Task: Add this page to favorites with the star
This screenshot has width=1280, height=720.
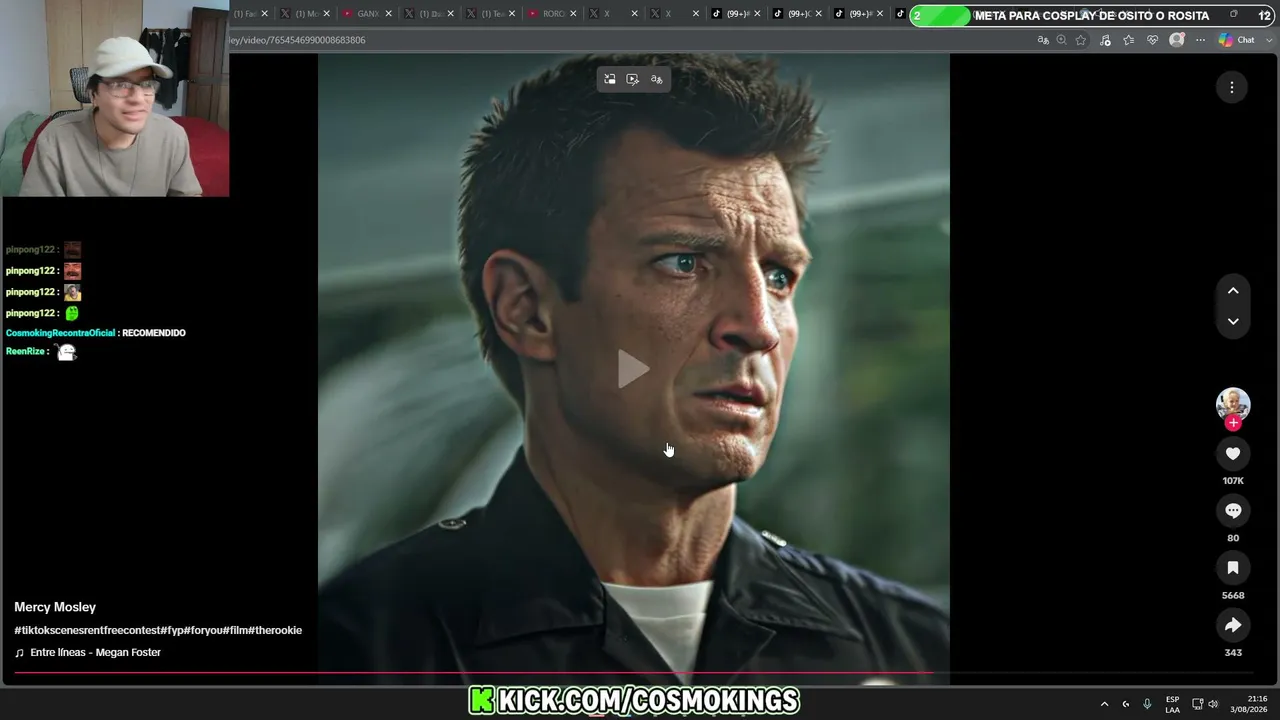Action: (x=1081, y=40)
